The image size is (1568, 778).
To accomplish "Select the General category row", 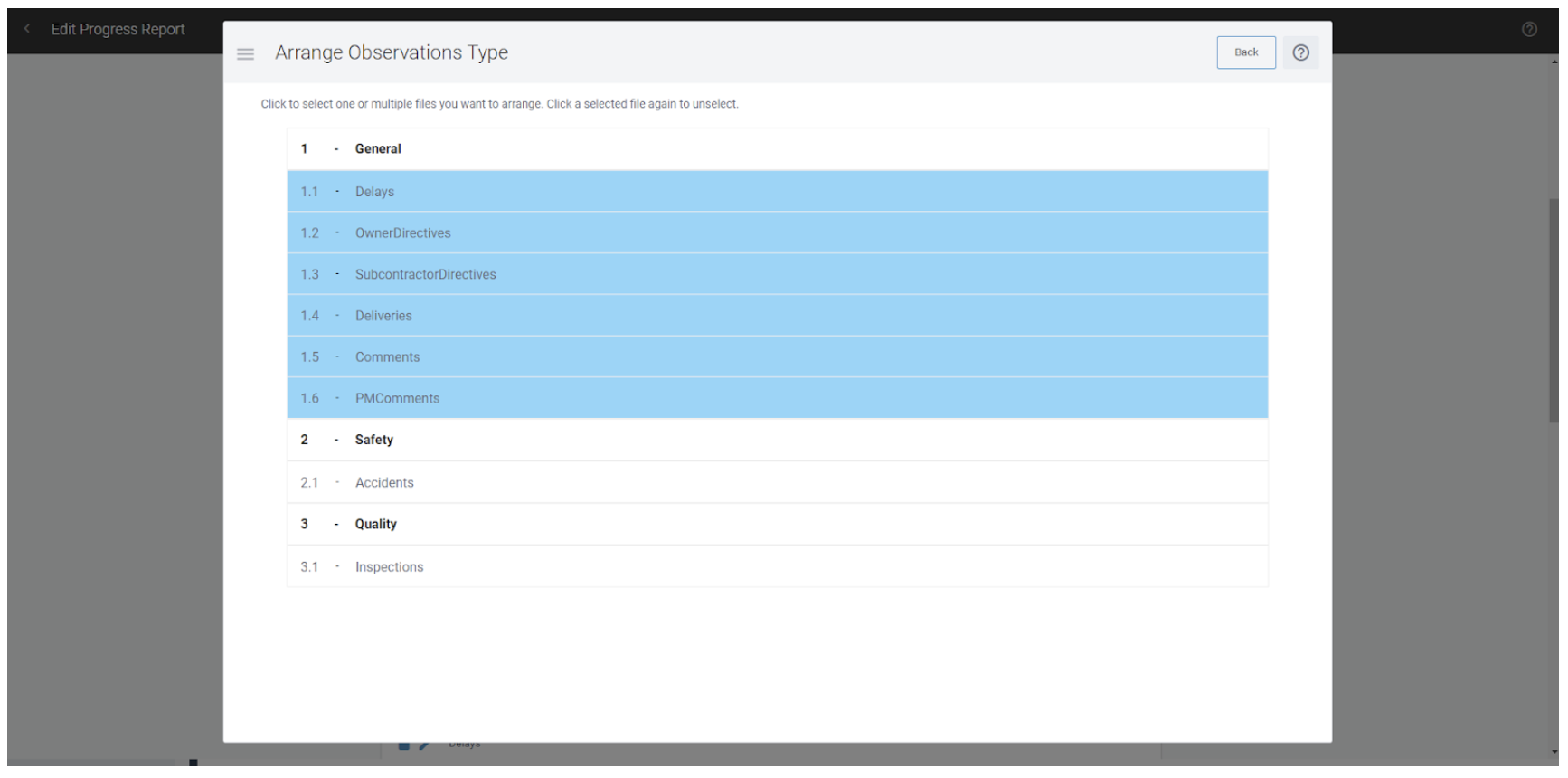I will click(x=777, y=149).
